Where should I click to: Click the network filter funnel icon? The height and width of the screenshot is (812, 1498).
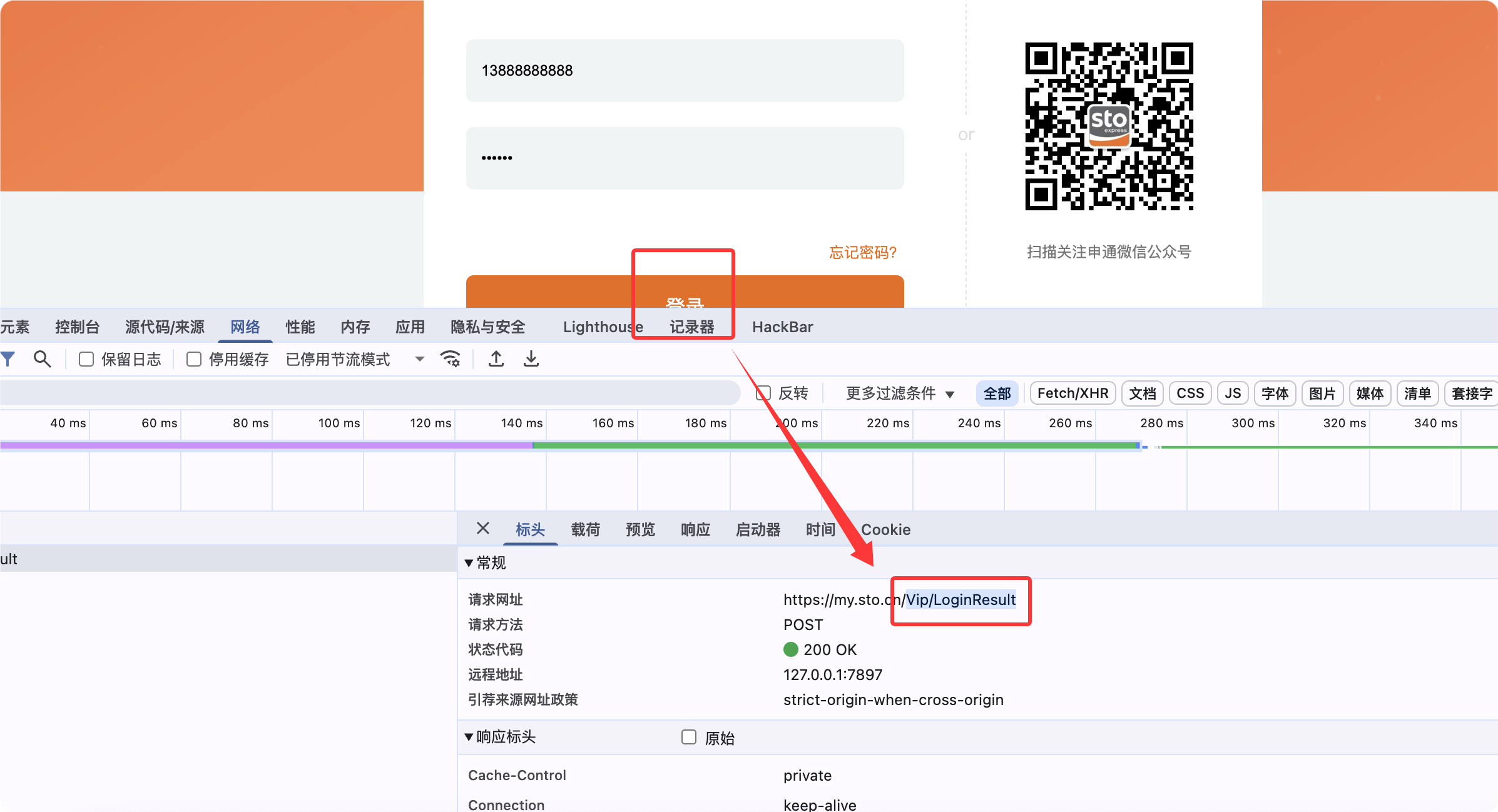[x=8, y=359]
